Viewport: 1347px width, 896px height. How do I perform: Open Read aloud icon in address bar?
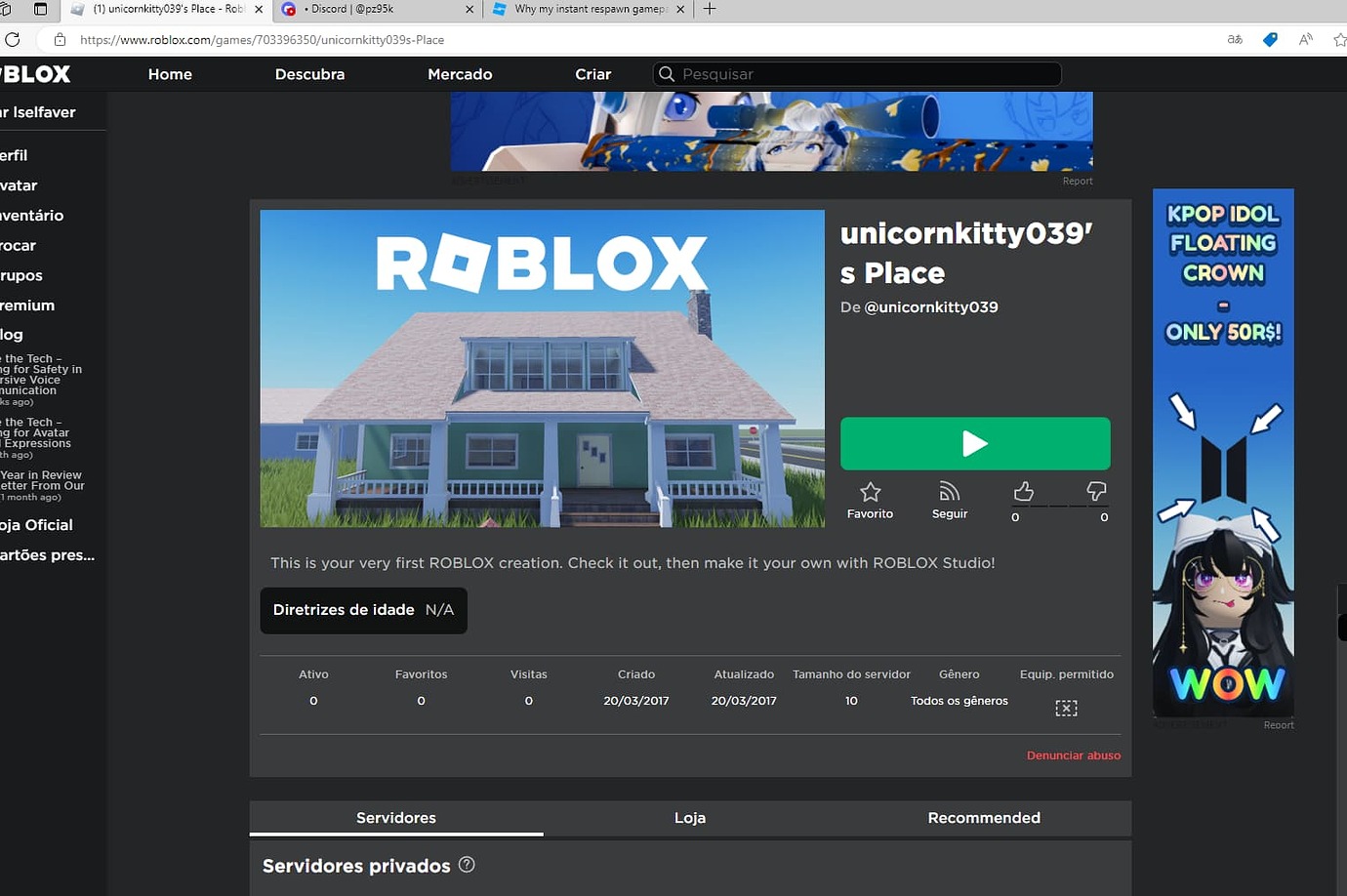click(x=1306, y=40)
